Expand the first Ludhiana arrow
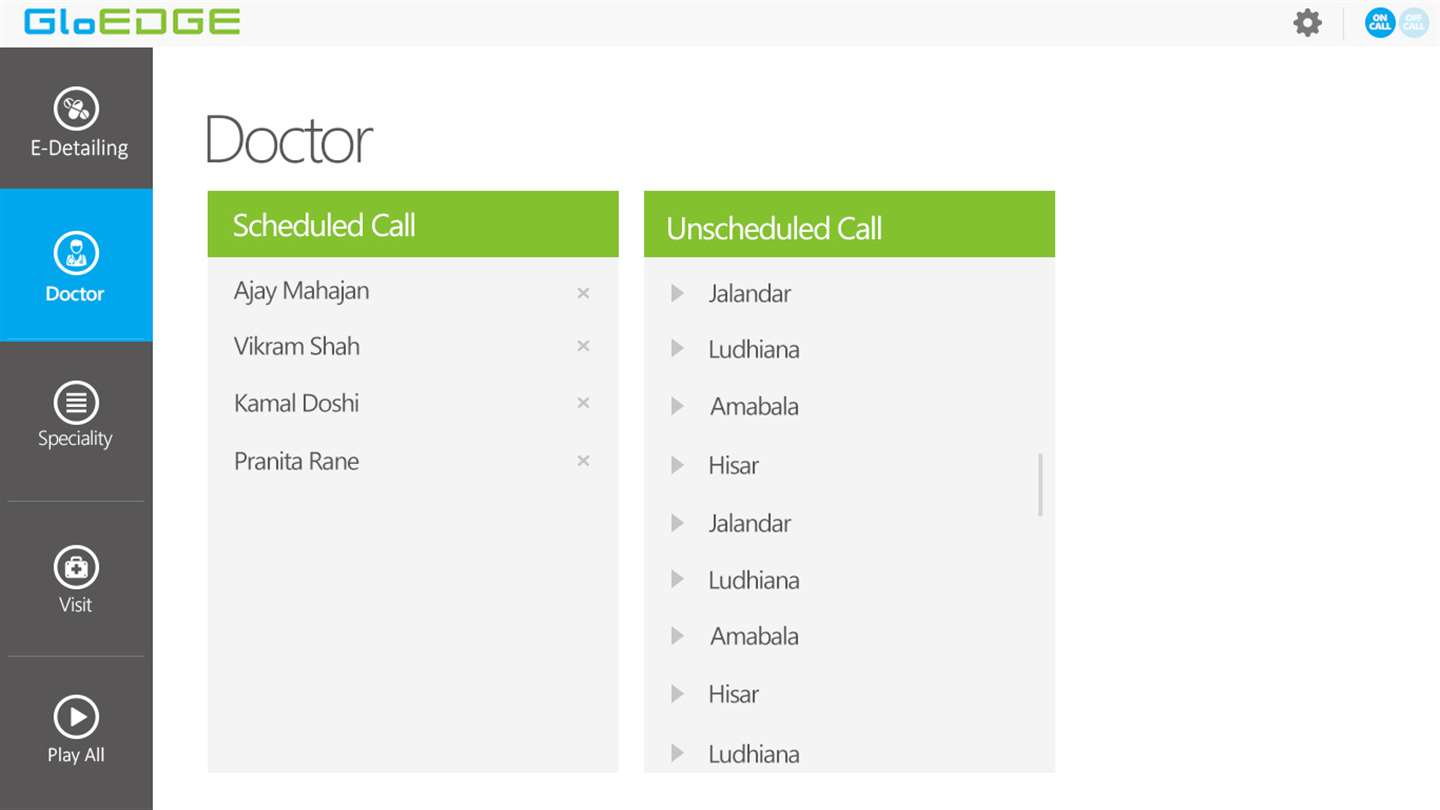The height and width of the screenshot is (810, 1440). pos(677,349)
